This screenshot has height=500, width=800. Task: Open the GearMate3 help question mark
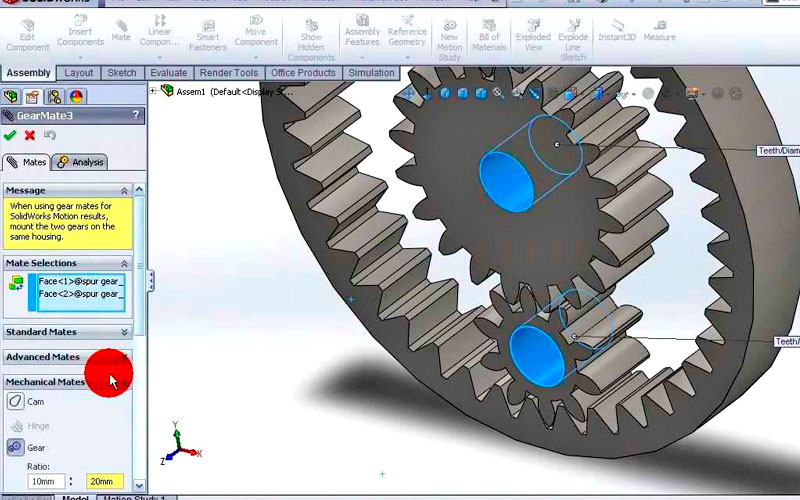[136, 116]
